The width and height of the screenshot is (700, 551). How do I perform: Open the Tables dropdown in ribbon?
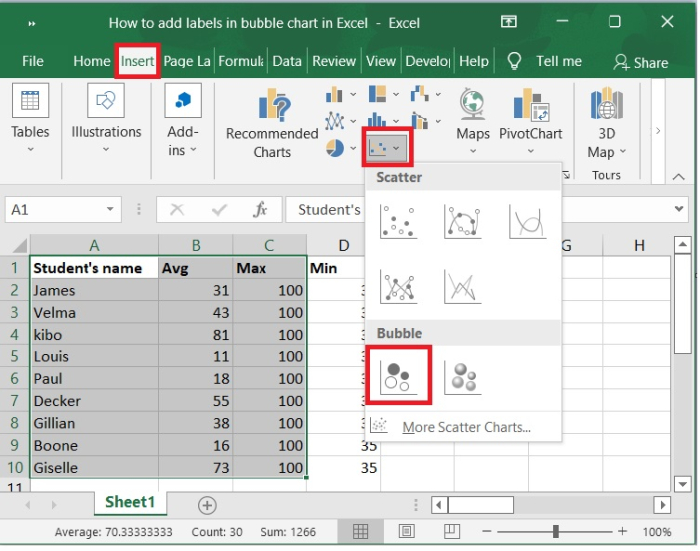30,118
